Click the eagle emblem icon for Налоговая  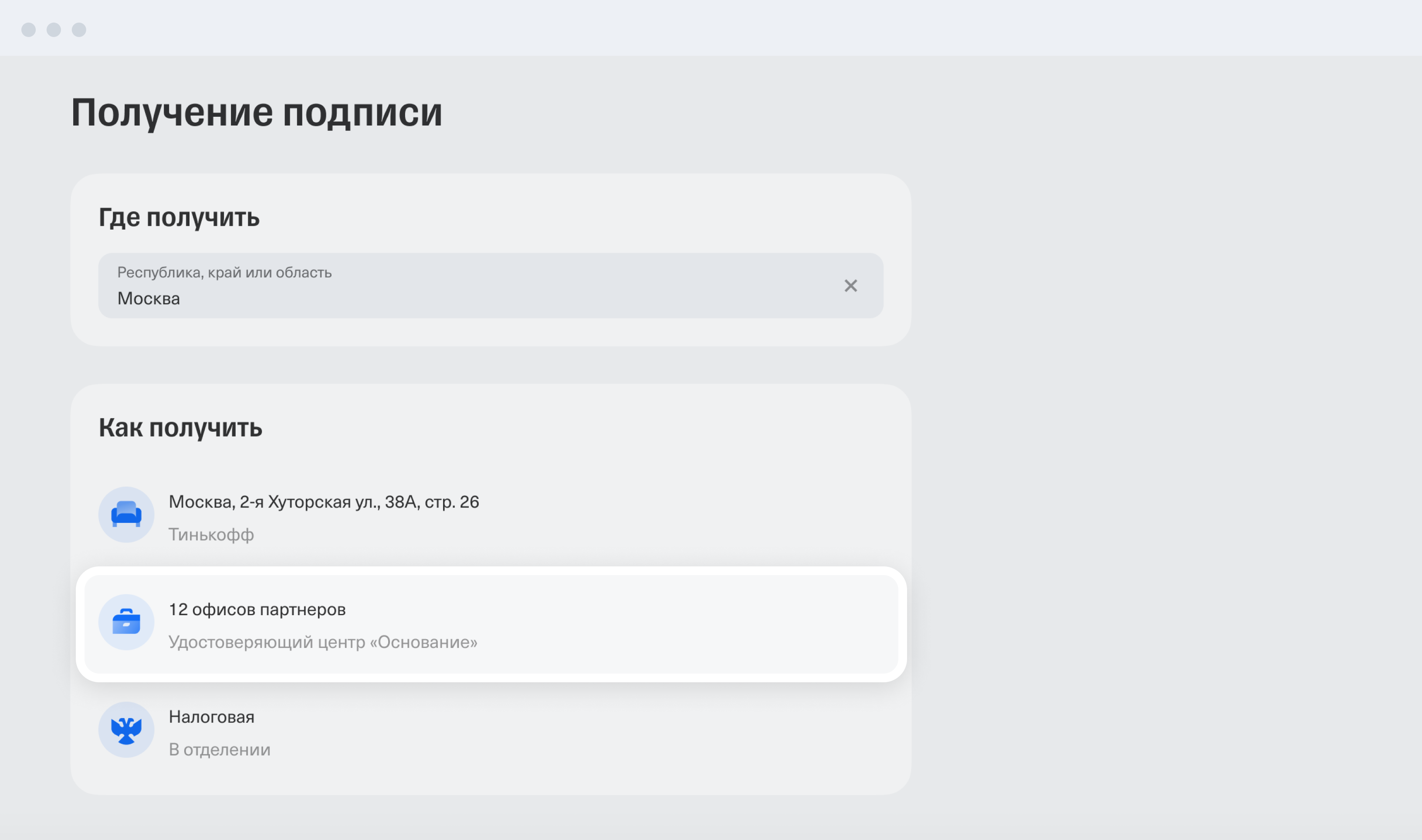pyautogui.click(x=126, y=730)
